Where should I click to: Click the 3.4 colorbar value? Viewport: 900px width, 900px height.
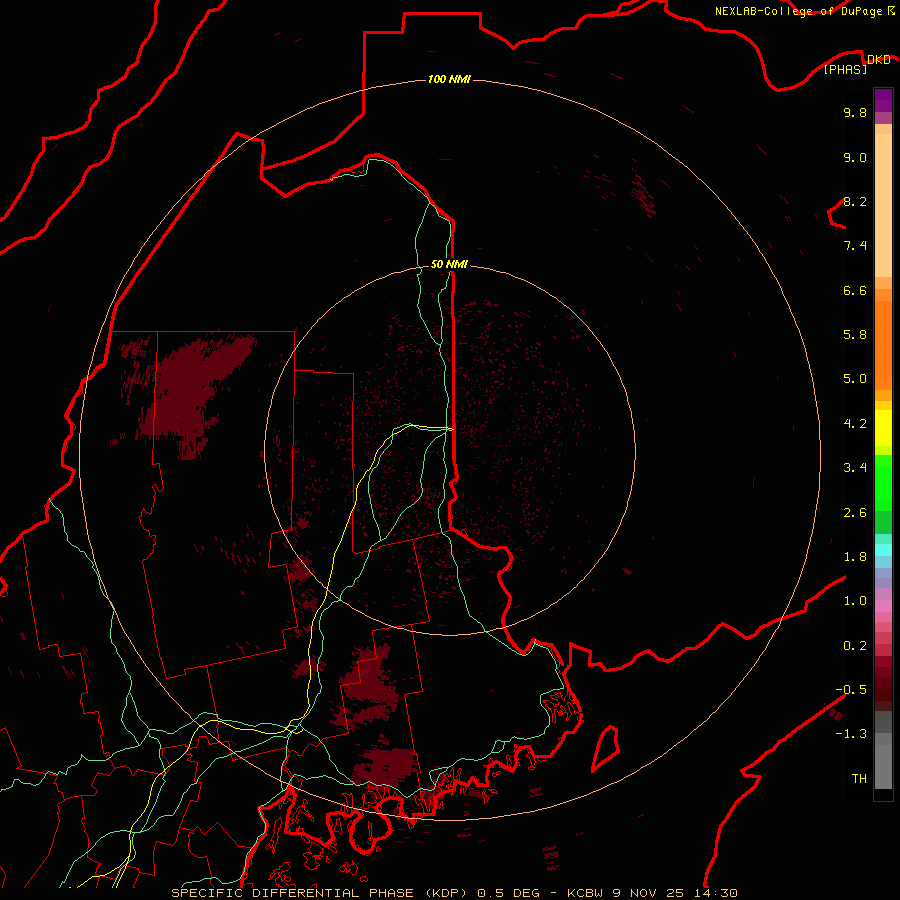pyautogui.click(x=855, y=468)
